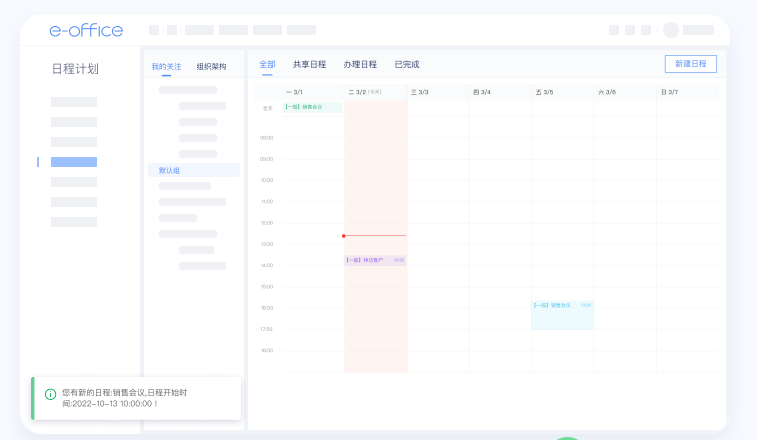
Task: View the 已完成 tab
Action: click(x=407, y=65)
